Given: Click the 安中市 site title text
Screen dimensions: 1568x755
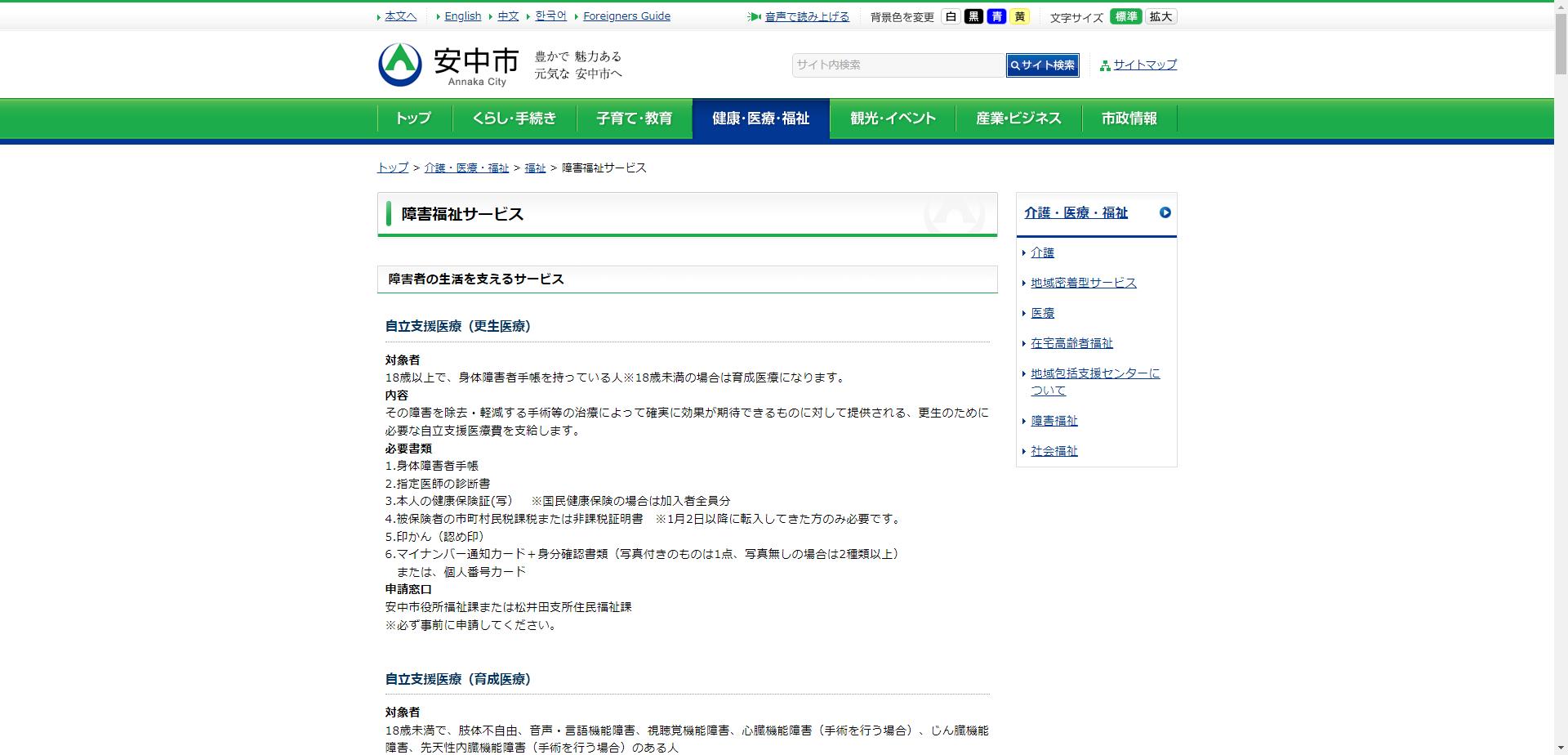Looking at the screenshot, I should [476, 60].
